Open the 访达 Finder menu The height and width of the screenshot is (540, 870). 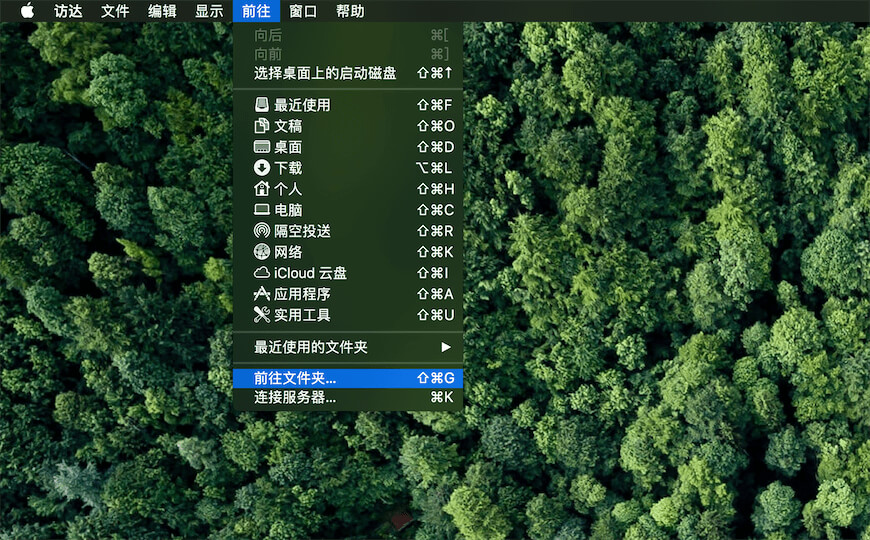click(x=68, y=11)
